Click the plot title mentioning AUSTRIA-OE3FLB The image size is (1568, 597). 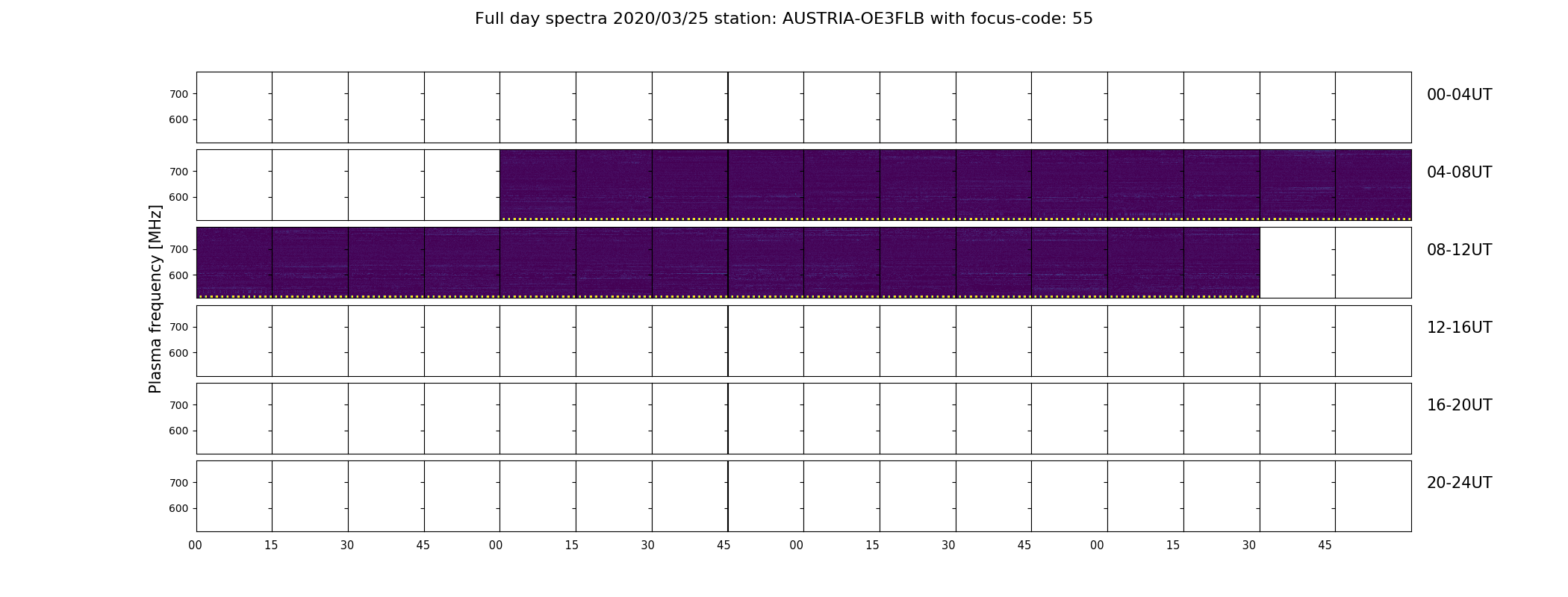coord(783,19)
